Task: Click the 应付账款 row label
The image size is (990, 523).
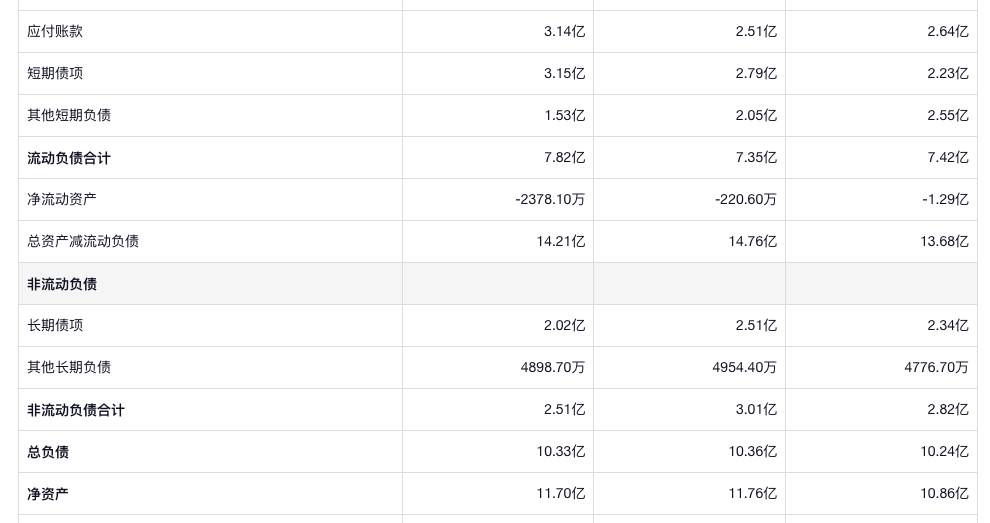Action: tap(55, 31)
